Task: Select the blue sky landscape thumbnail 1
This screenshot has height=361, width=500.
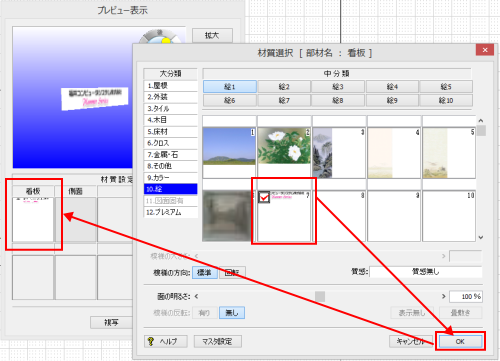Action: [229, 153]
